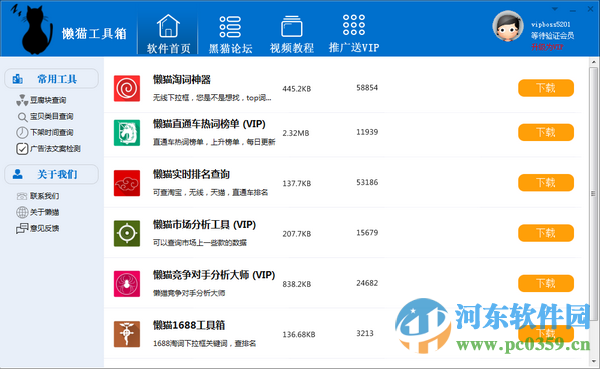600x369 pixels.
Task: Download 懒猫竞争对手分析大师 (VIP)
Action: pyautogui.click(x=546, y=283)
